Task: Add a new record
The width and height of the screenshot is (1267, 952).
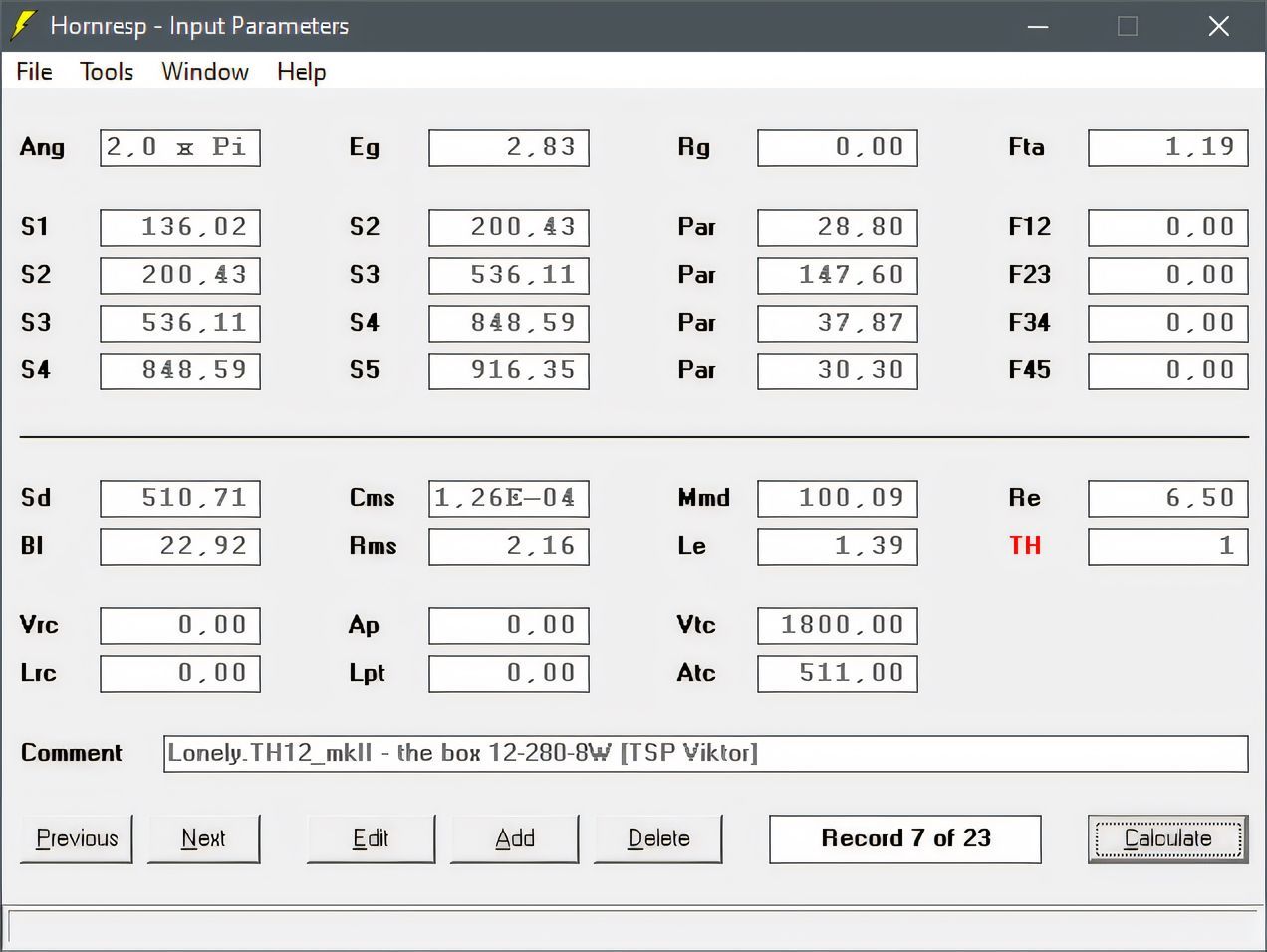Action: 515,838
